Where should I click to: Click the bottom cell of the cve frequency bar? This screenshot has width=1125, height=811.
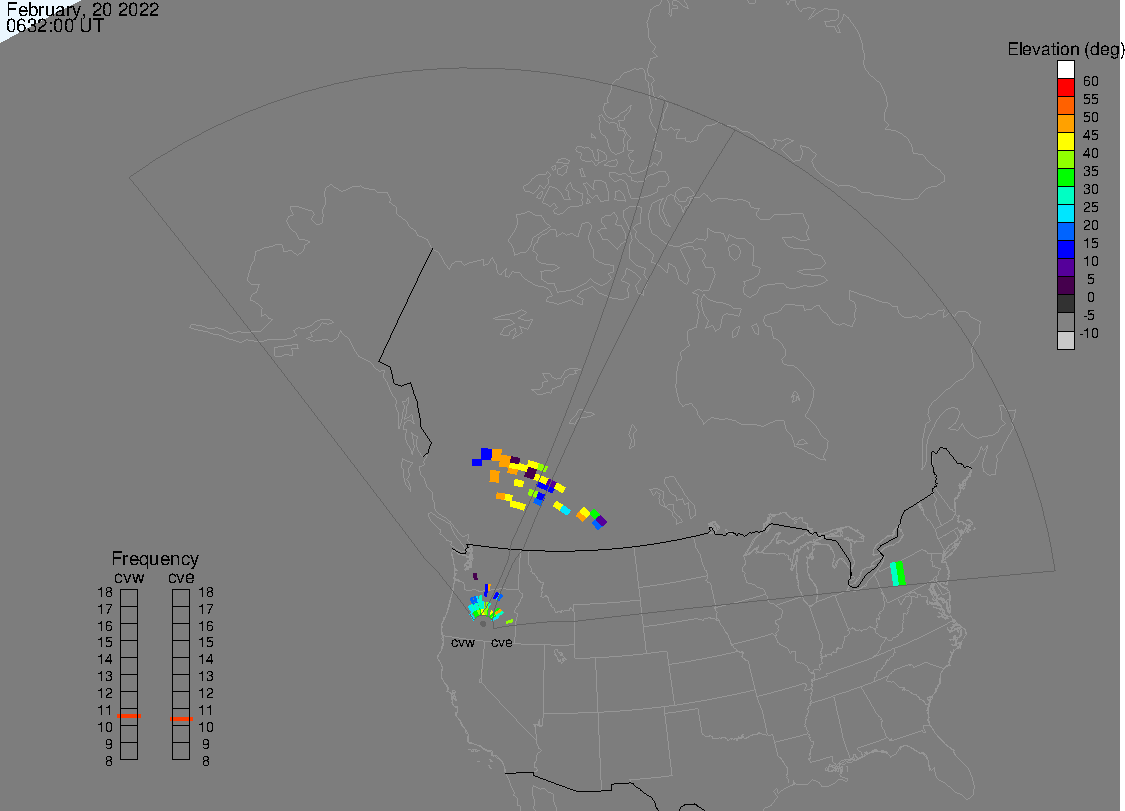pyautogui.click(x=181, y=751)
